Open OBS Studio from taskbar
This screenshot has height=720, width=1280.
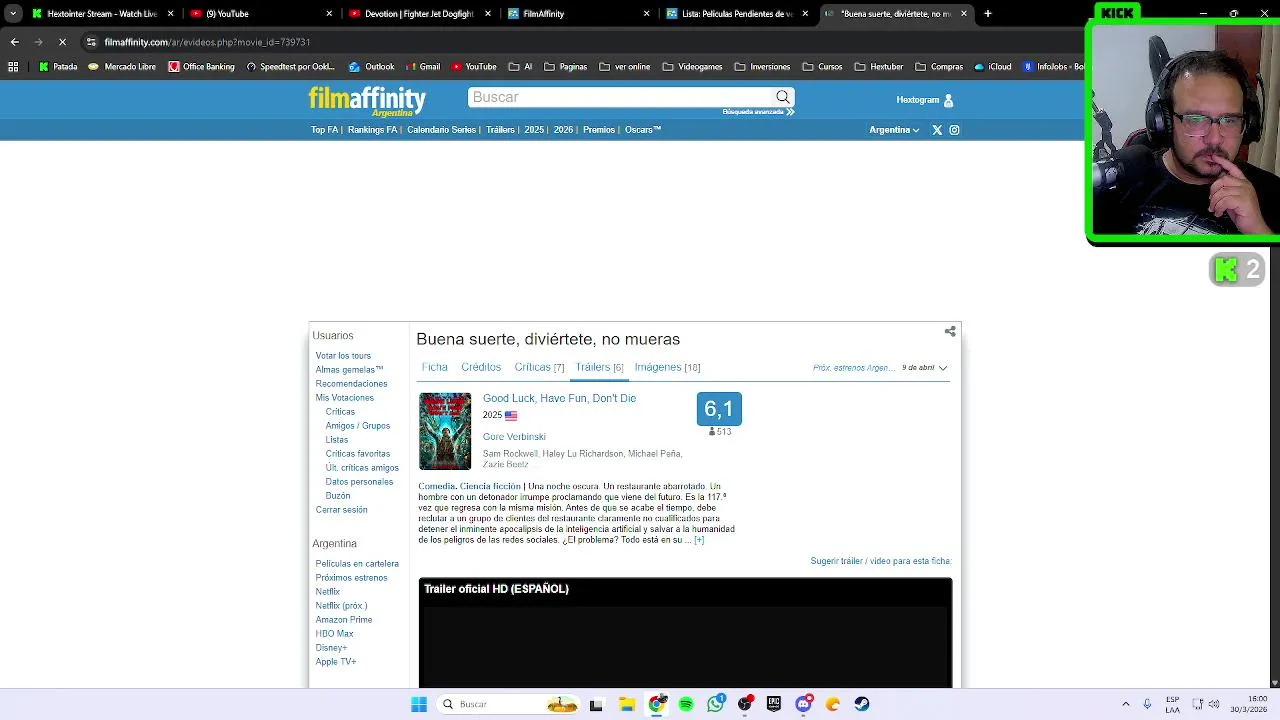pyautogui.click(x=745, y=704)
